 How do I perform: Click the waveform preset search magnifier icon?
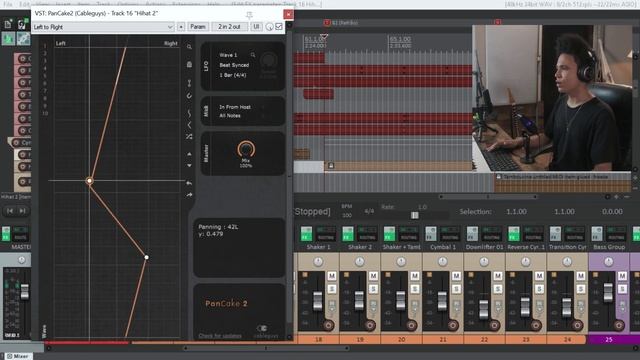(x=253, y=55)
